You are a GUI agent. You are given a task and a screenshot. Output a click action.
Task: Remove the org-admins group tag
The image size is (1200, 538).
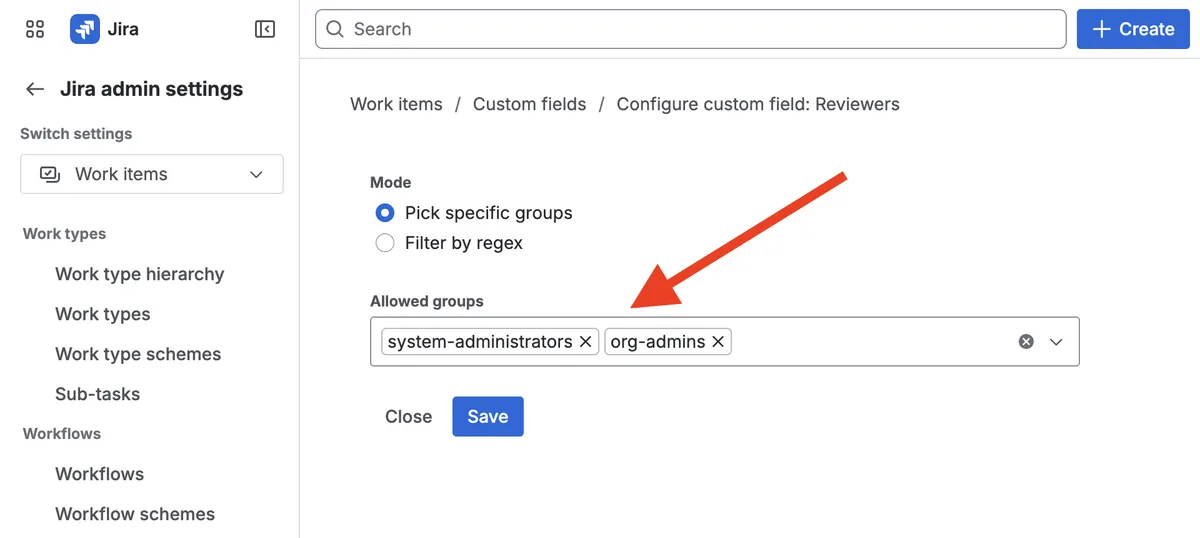pyautogui.click(x=718, y=342)
